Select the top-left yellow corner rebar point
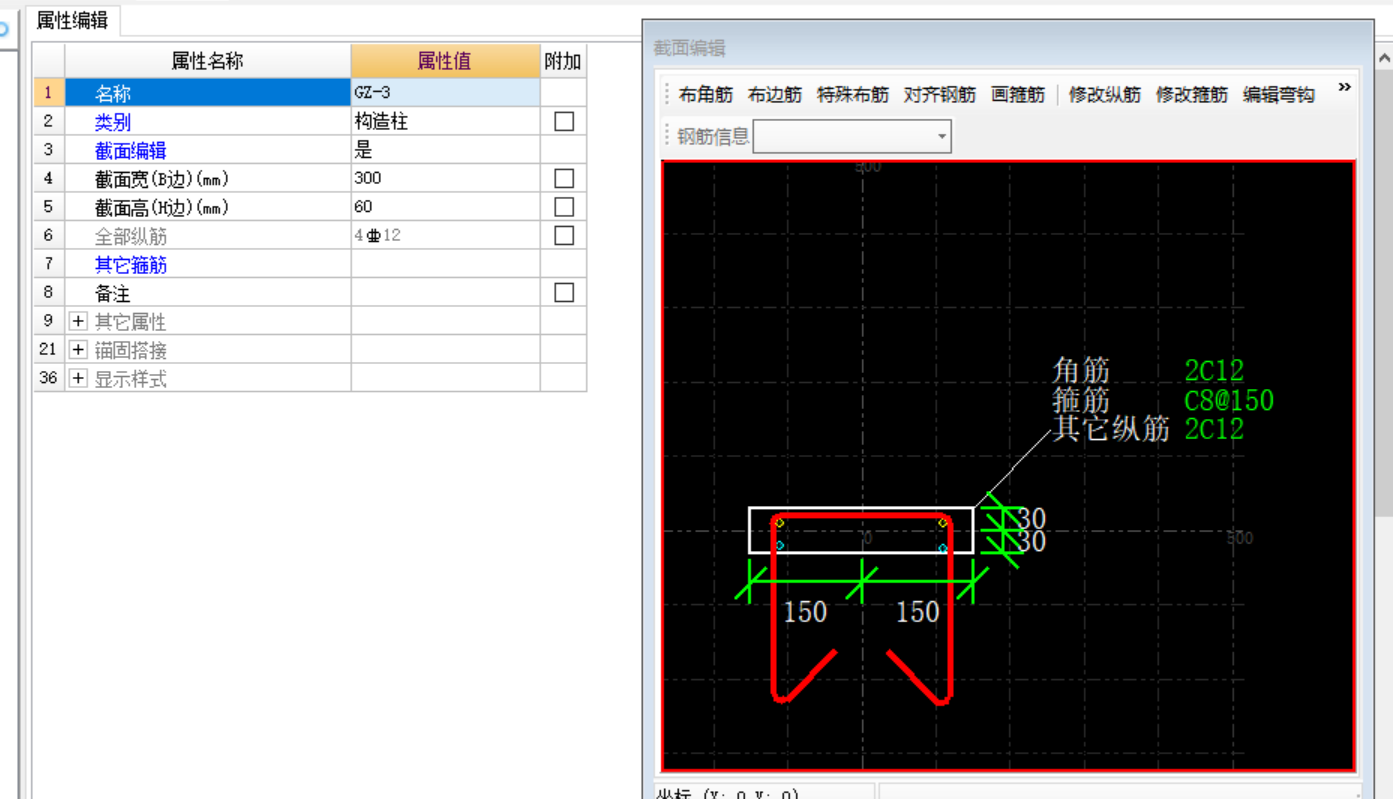1393x799 pixels. (780, 522)
